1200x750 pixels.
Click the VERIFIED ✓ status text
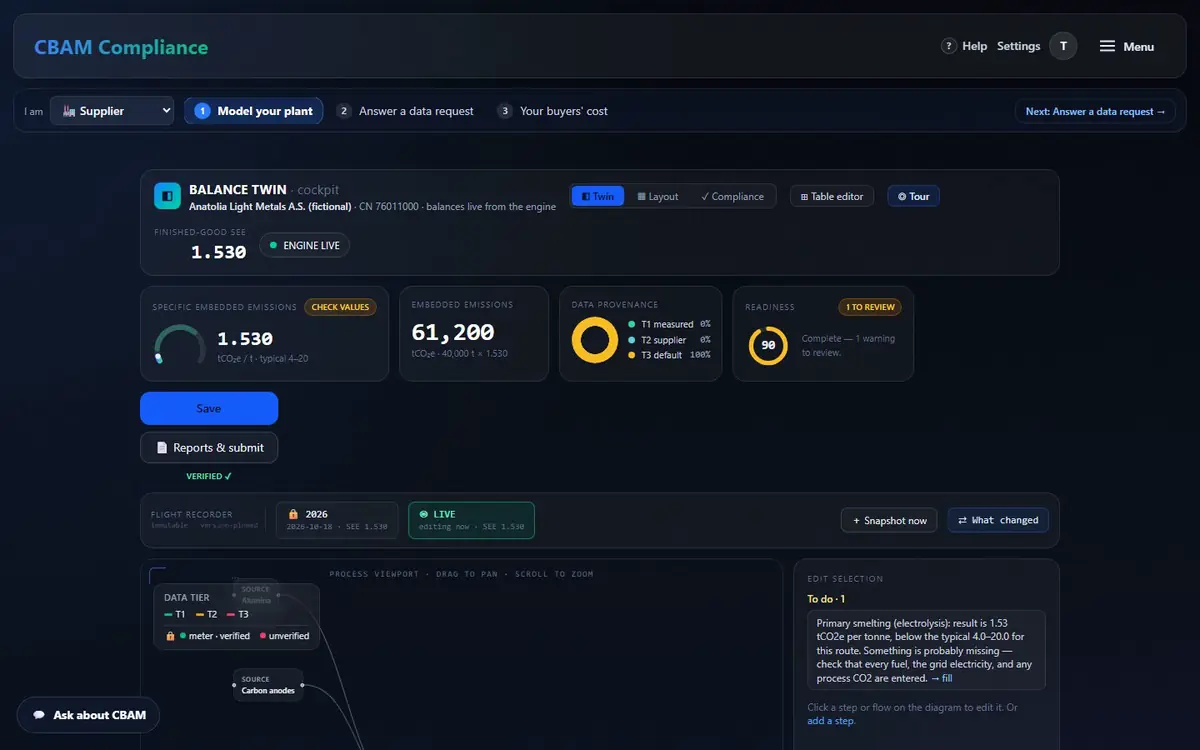click(x=209, y=476)
